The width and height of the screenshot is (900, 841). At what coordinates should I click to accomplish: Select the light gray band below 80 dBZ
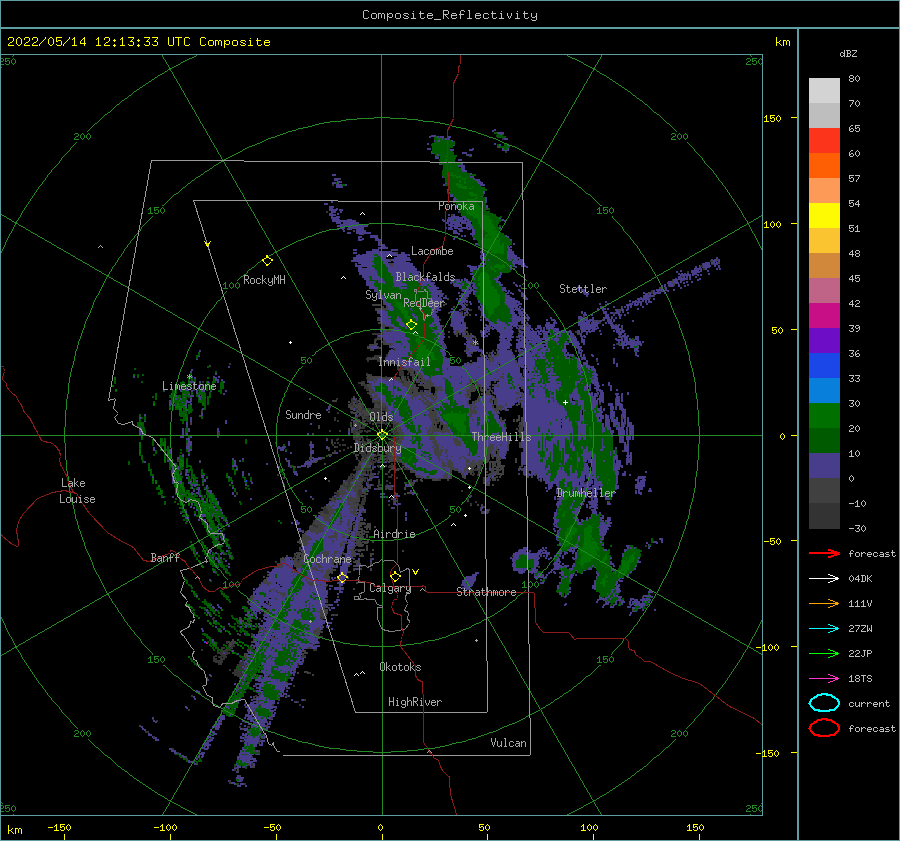[824, 91]
